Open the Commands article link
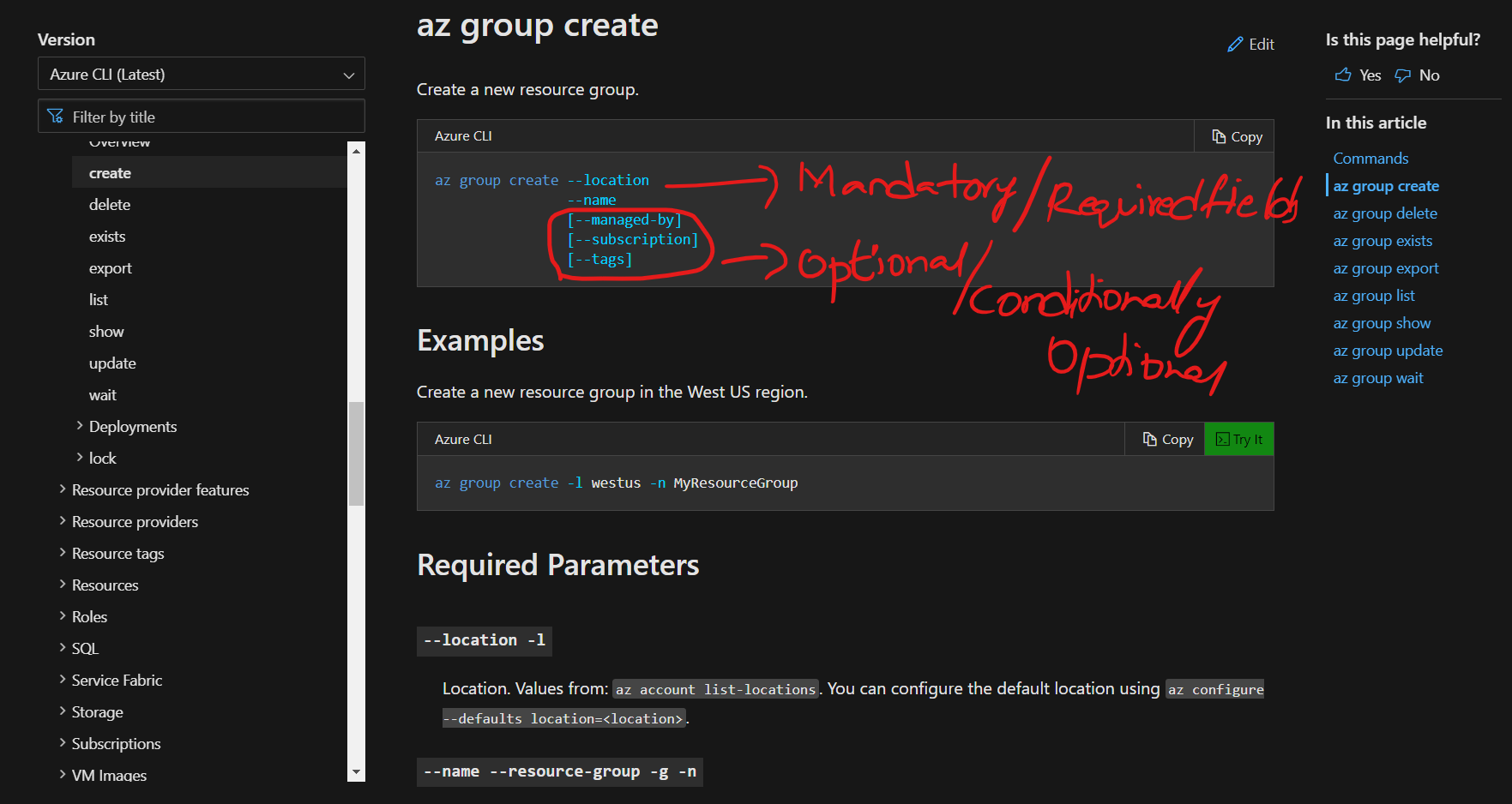1512x804 pixels. click(x=1370, y=159)
